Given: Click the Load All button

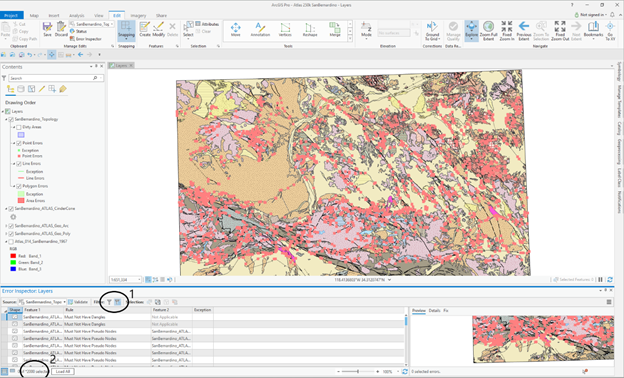Looking at the screenshot, I should pyautogui.click(x=63, y=372).
